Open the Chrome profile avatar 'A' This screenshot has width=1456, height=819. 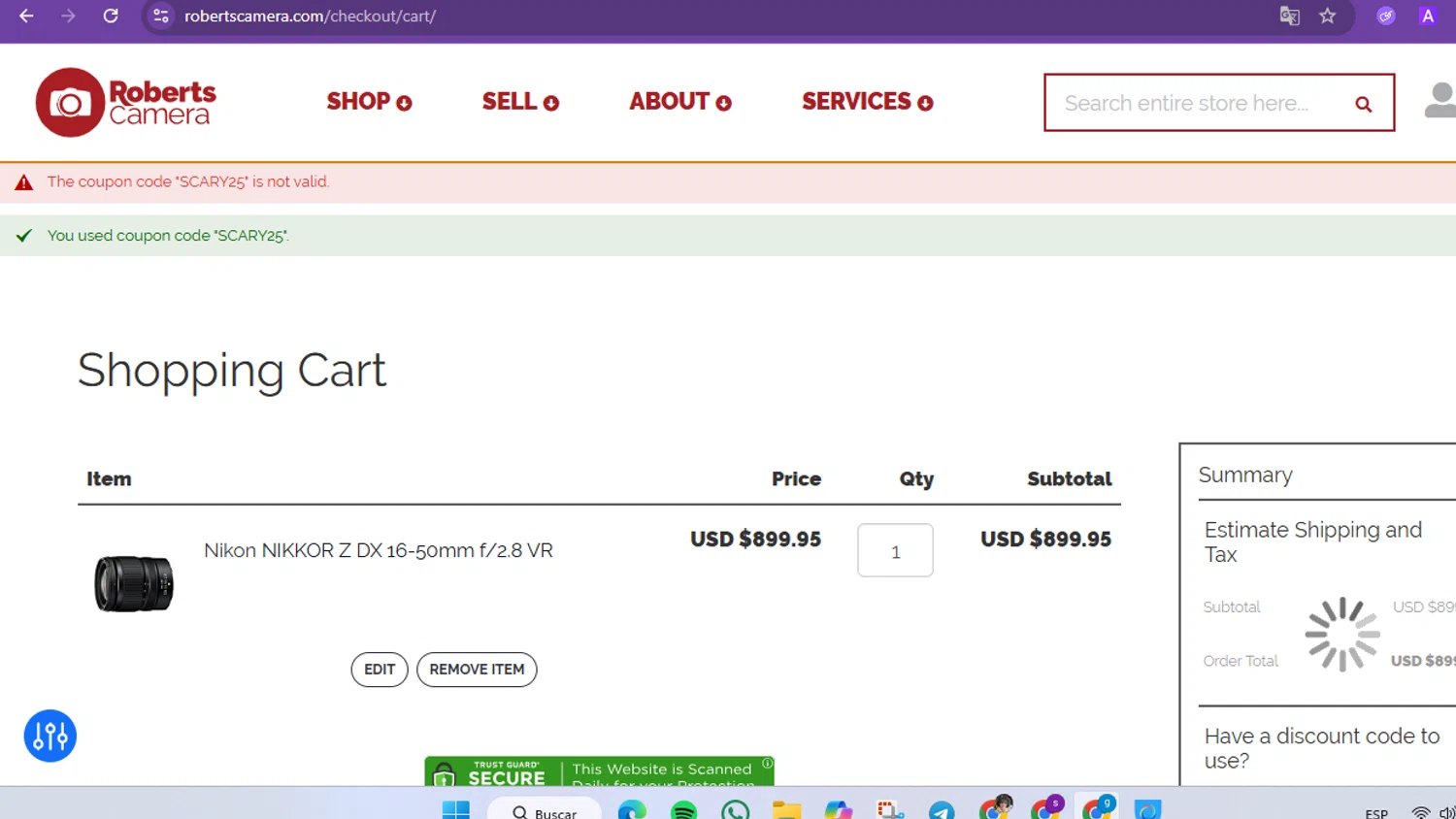pyautogui.click(x=1428, y=16)
